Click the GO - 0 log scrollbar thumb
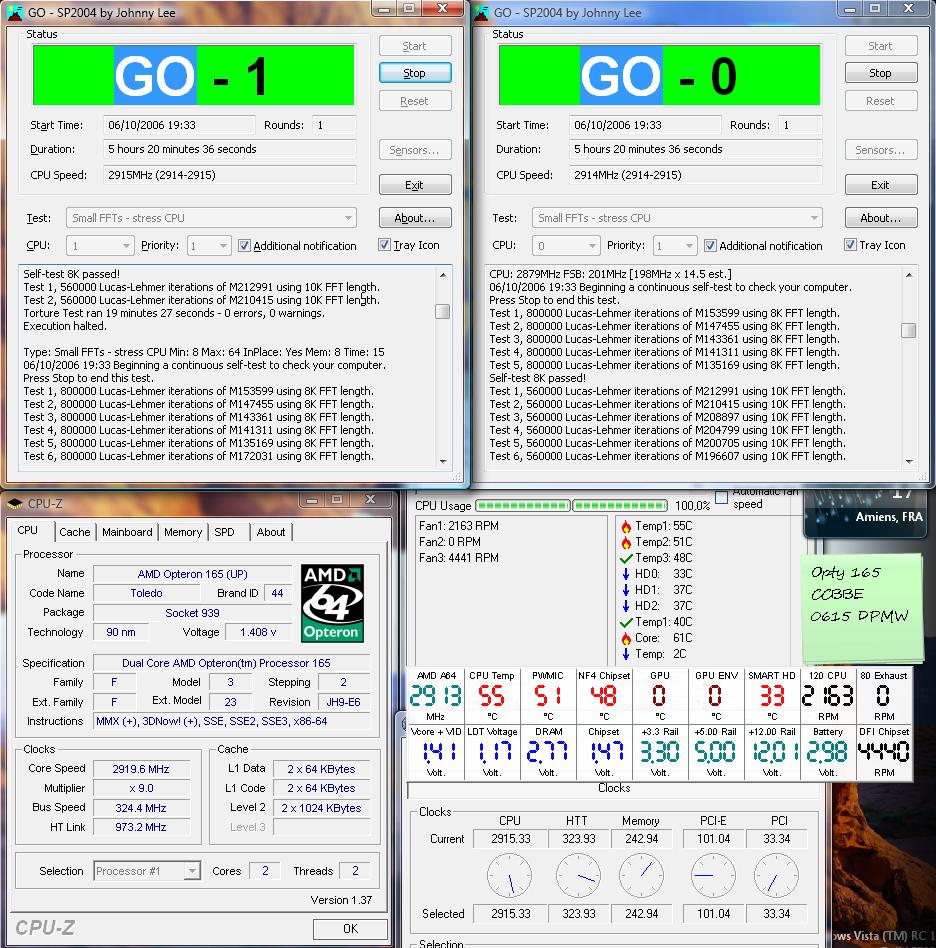 [x=909, y=331]
